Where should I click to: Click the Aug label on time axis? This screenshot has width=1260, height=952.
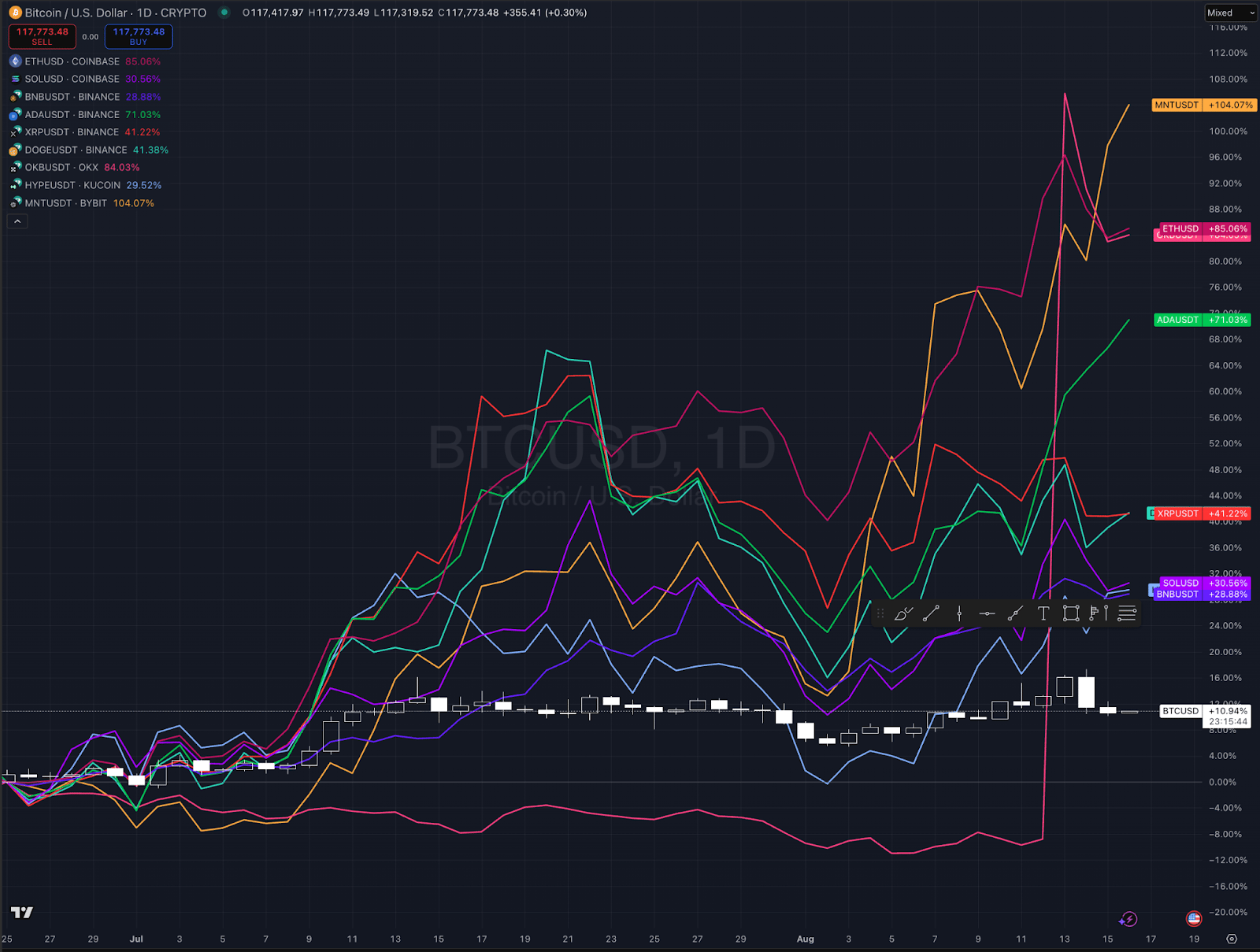805,939
